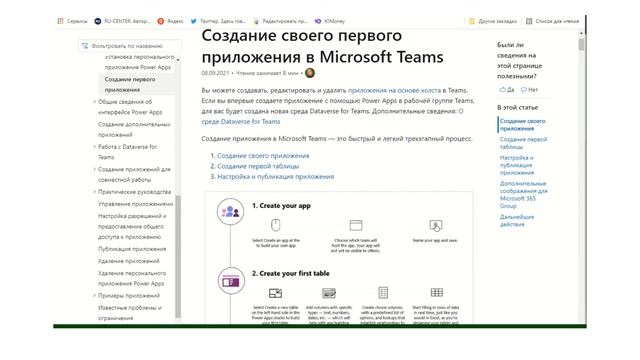Open the Twitter bookmark

[x=218, y=21]
